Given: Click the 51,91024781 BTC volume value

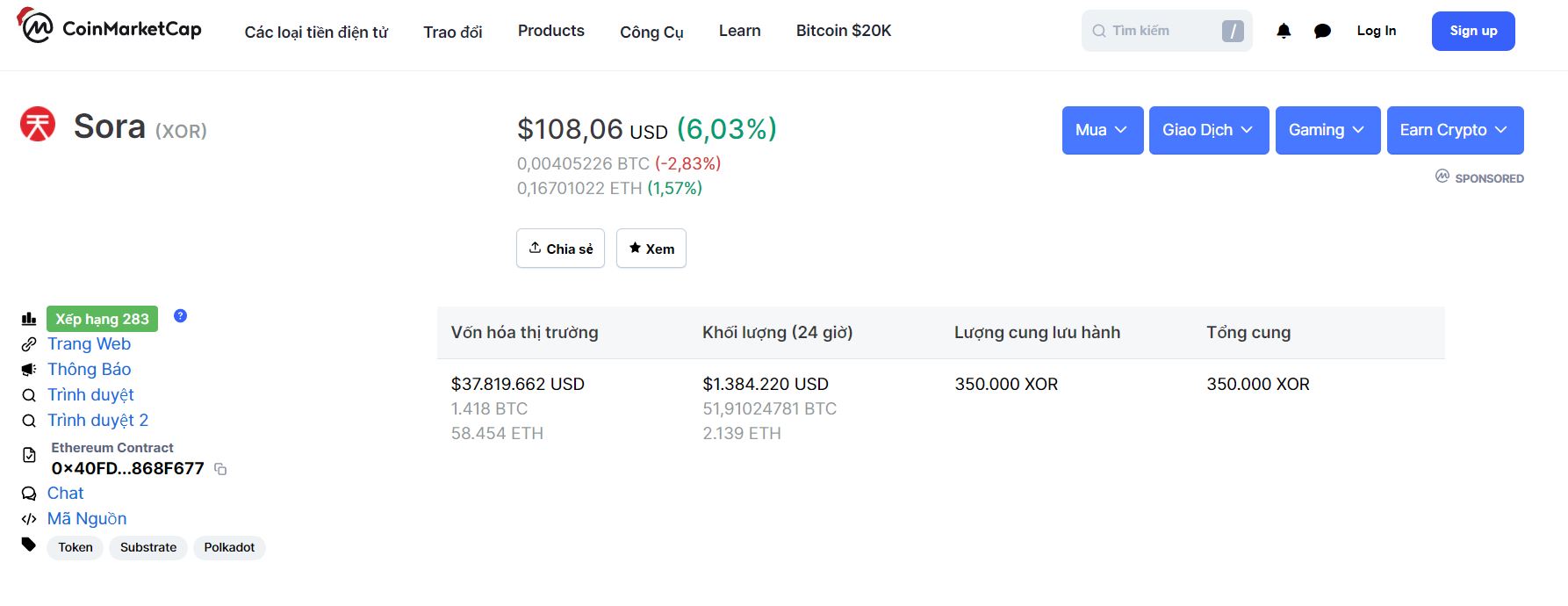Looking at the screenshot, I should pyautogui.click(x=770, y=408).
